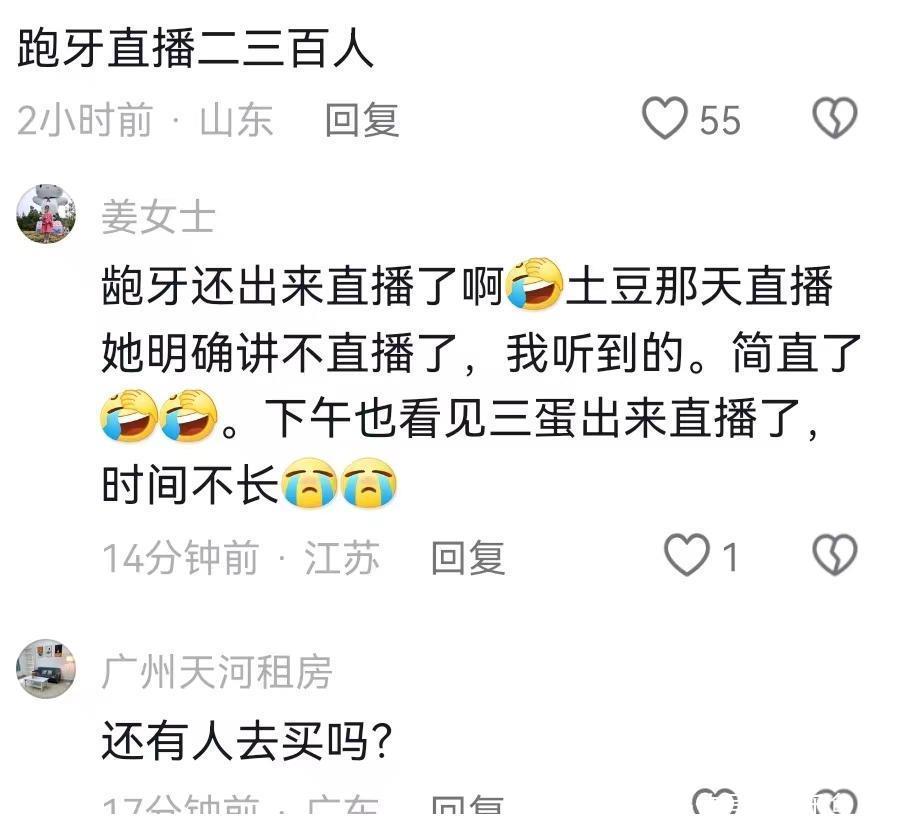Image resolution: width=915 pixels, height=824 pixels.
Task: Dislike the Shandong comment via broken heart
Action: click(x=834, y=118)
